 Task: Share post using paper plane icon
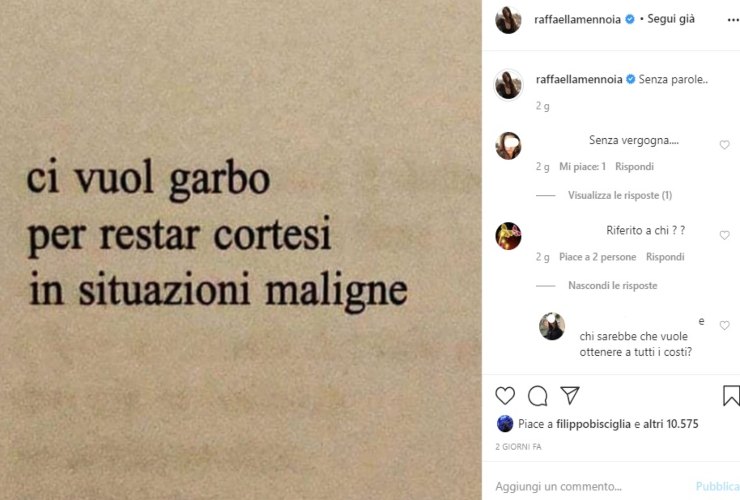[x=570, y=395]
